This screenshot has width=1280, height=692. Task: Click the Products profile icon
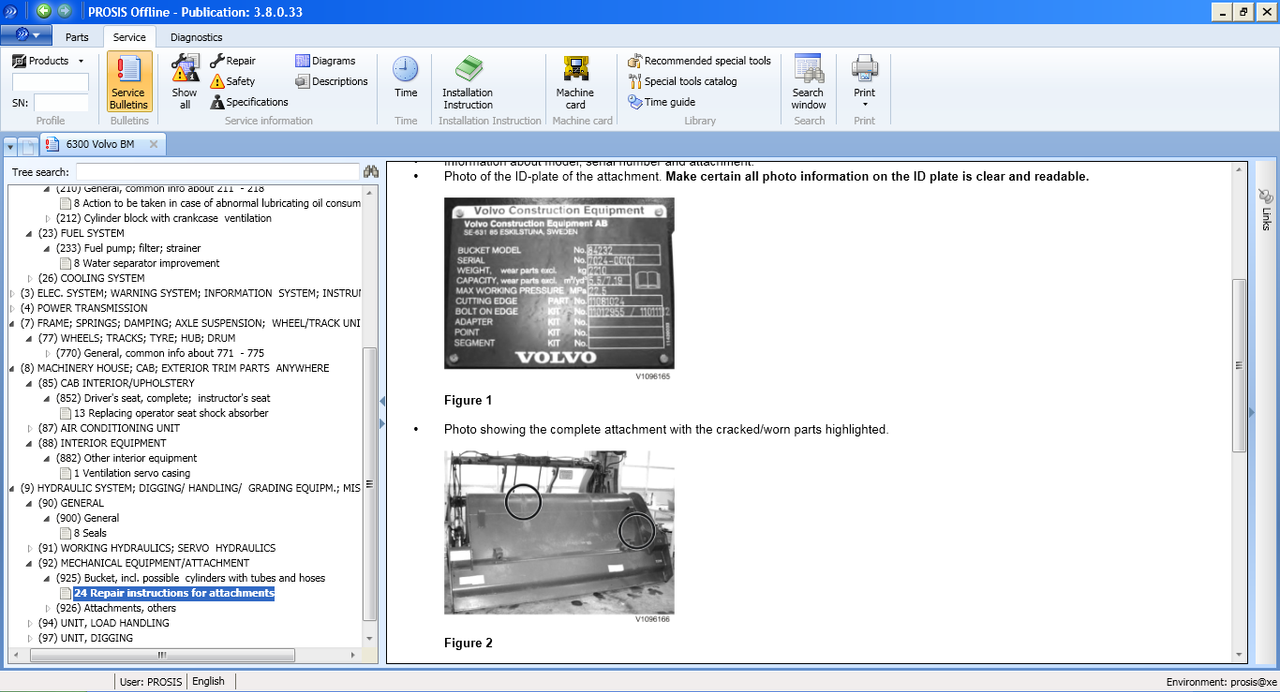[19, 61]
